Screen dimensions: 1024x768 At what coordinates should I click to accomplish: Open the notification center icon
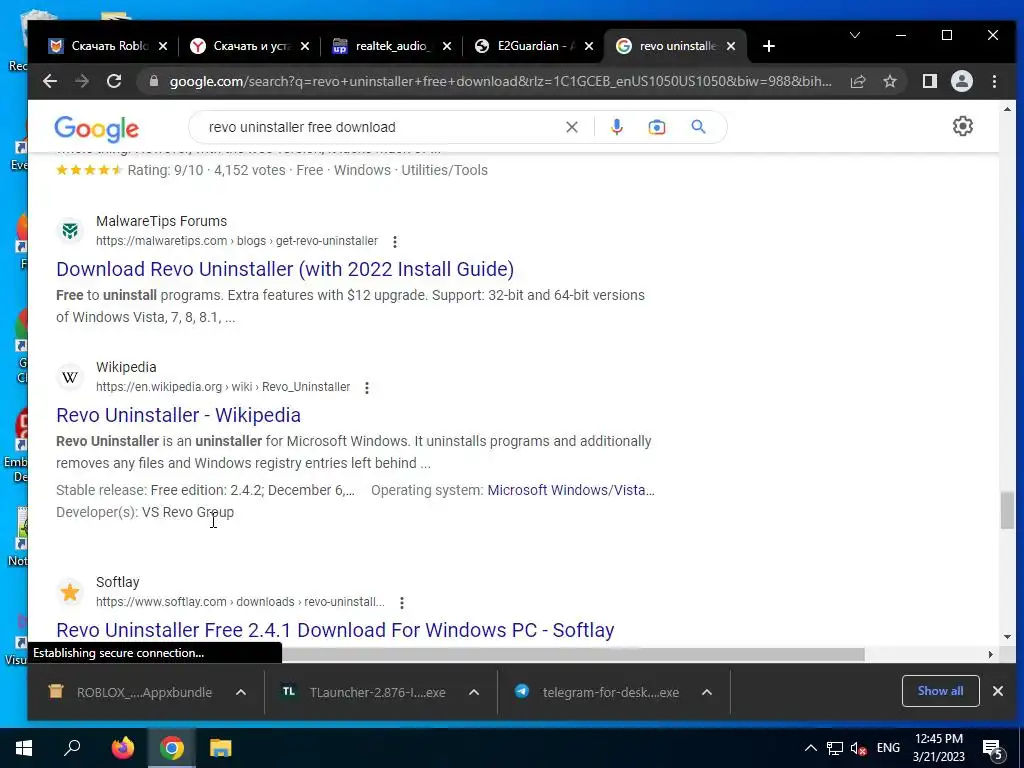point(992,750)
